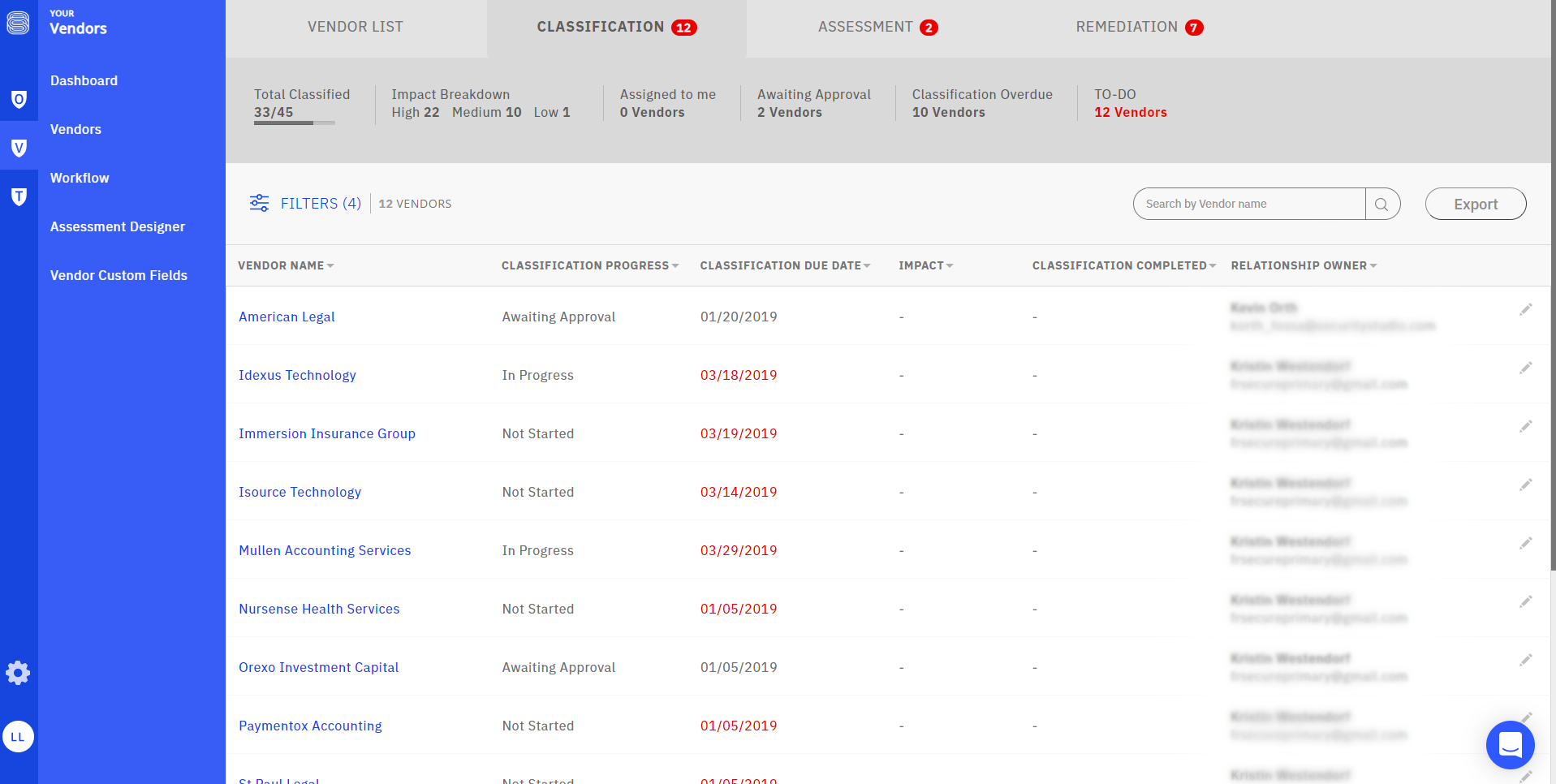Screen dimensions: 1556x784
Task: Click the search magnifier icon
Action: (x=1381, y=205)
